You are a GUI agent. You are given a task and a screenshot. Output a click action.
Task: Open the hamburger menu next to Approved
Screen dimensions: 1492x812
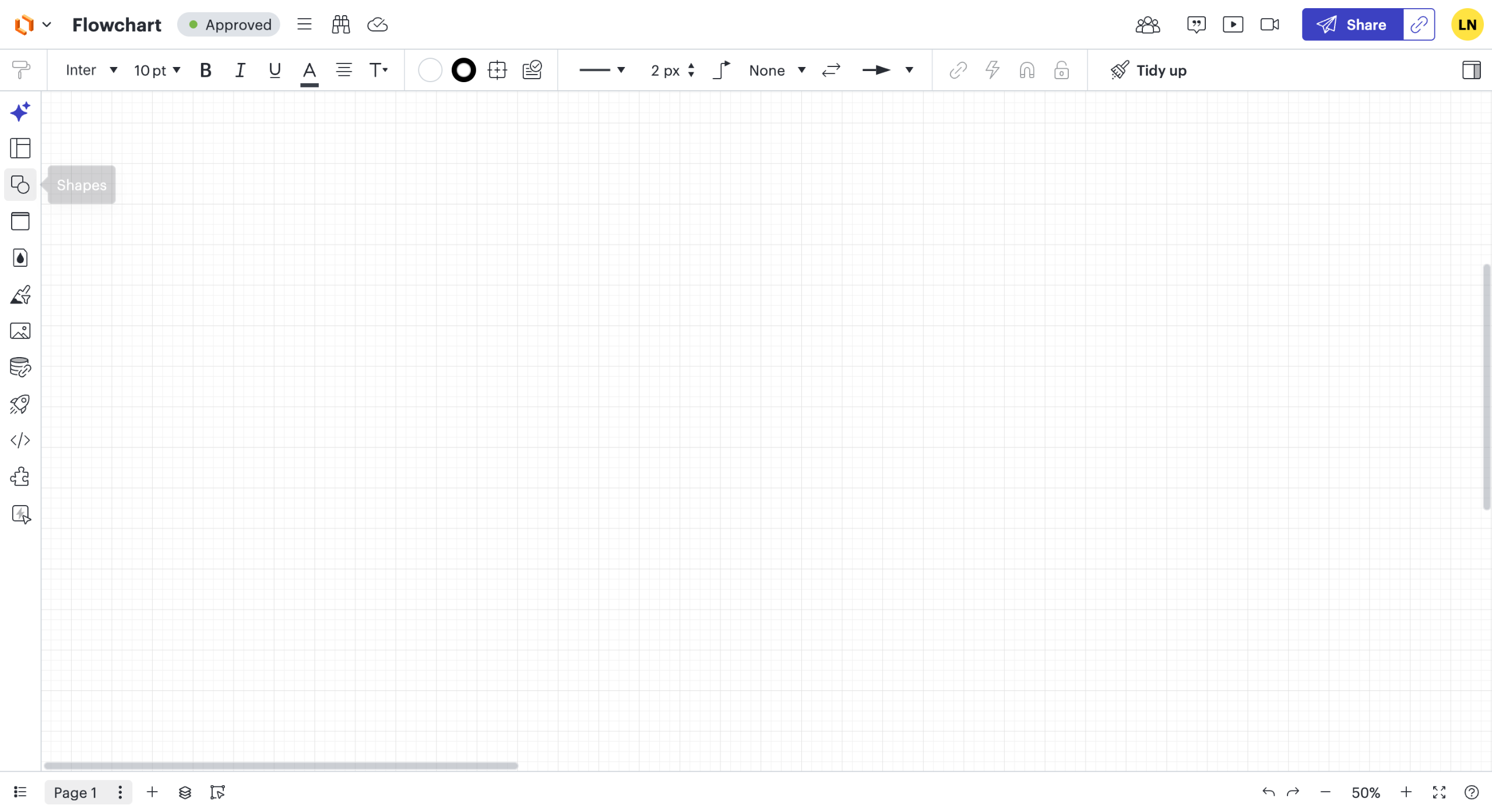pyautogui.click(x=304, y=24)
